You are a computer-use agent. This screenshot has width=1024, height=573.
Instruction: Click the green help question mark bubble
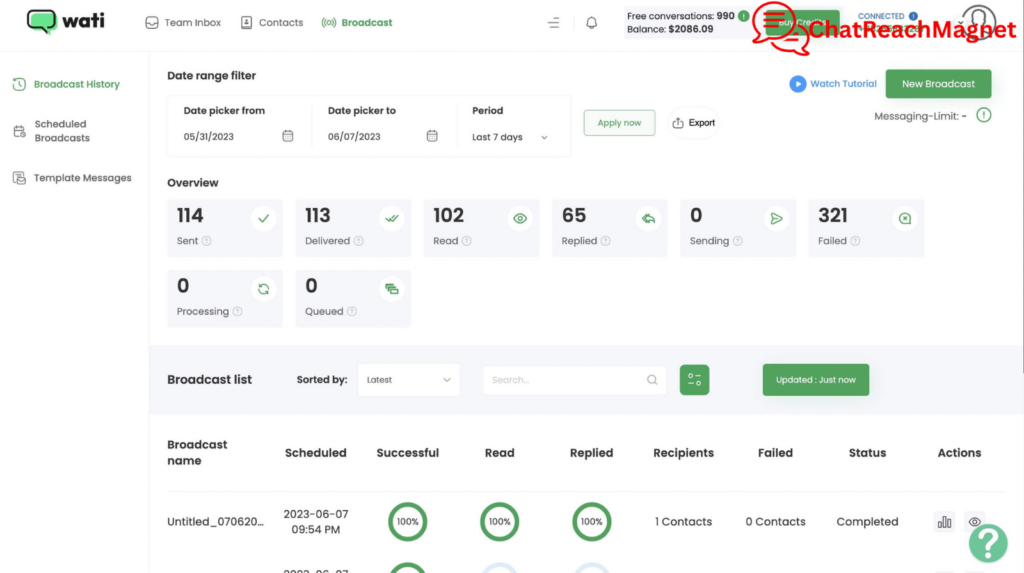987,542
